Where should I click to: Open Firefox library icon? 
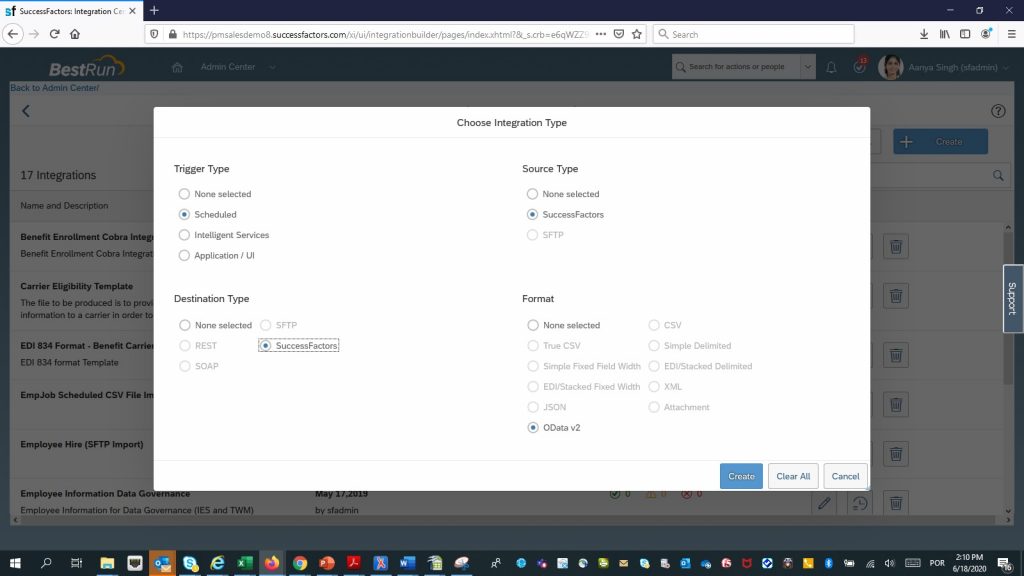(944, 34)
